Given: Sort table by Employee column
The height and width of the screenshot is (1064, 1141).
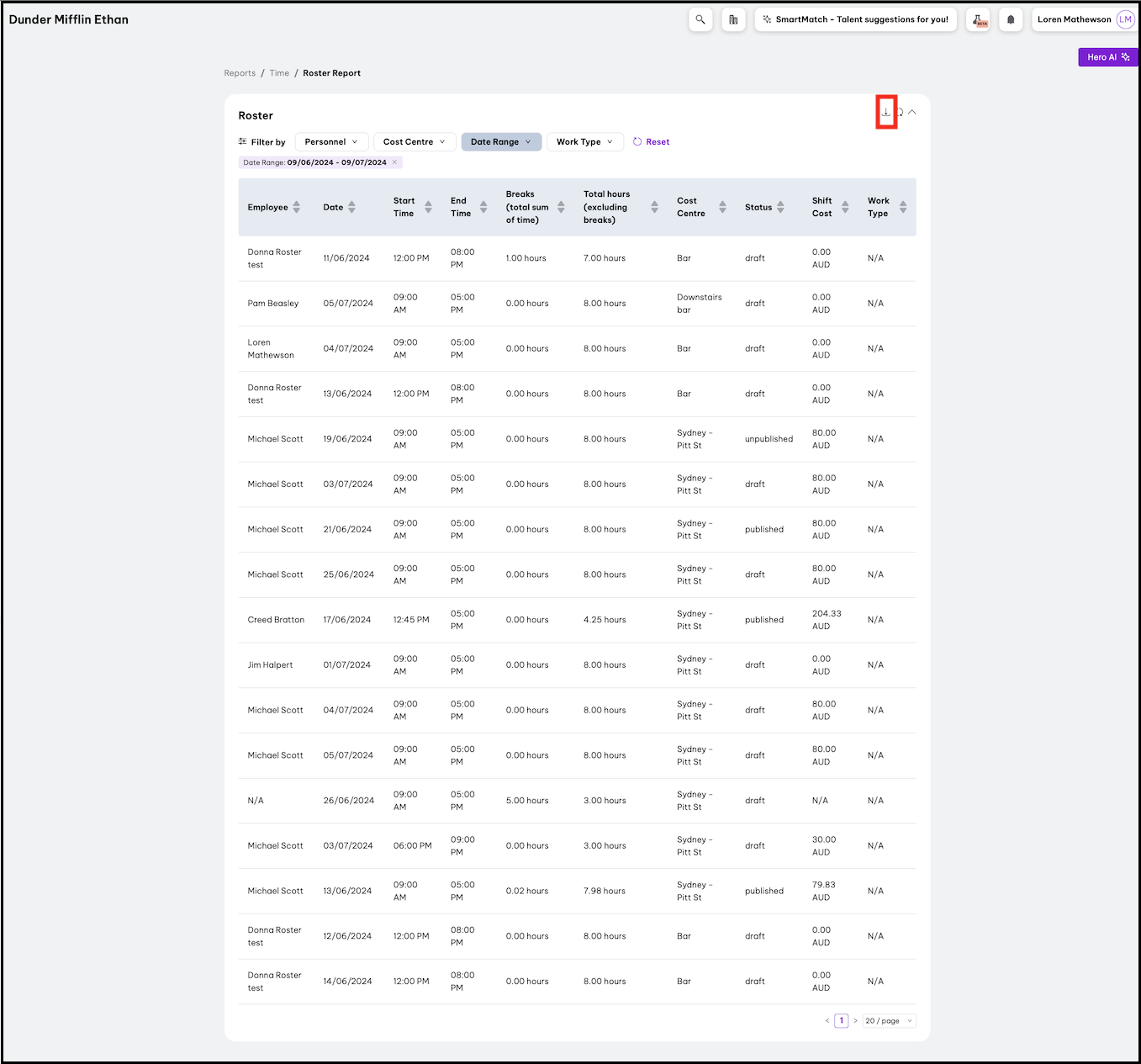Looking at the screenshot, I should coord(296,207).
